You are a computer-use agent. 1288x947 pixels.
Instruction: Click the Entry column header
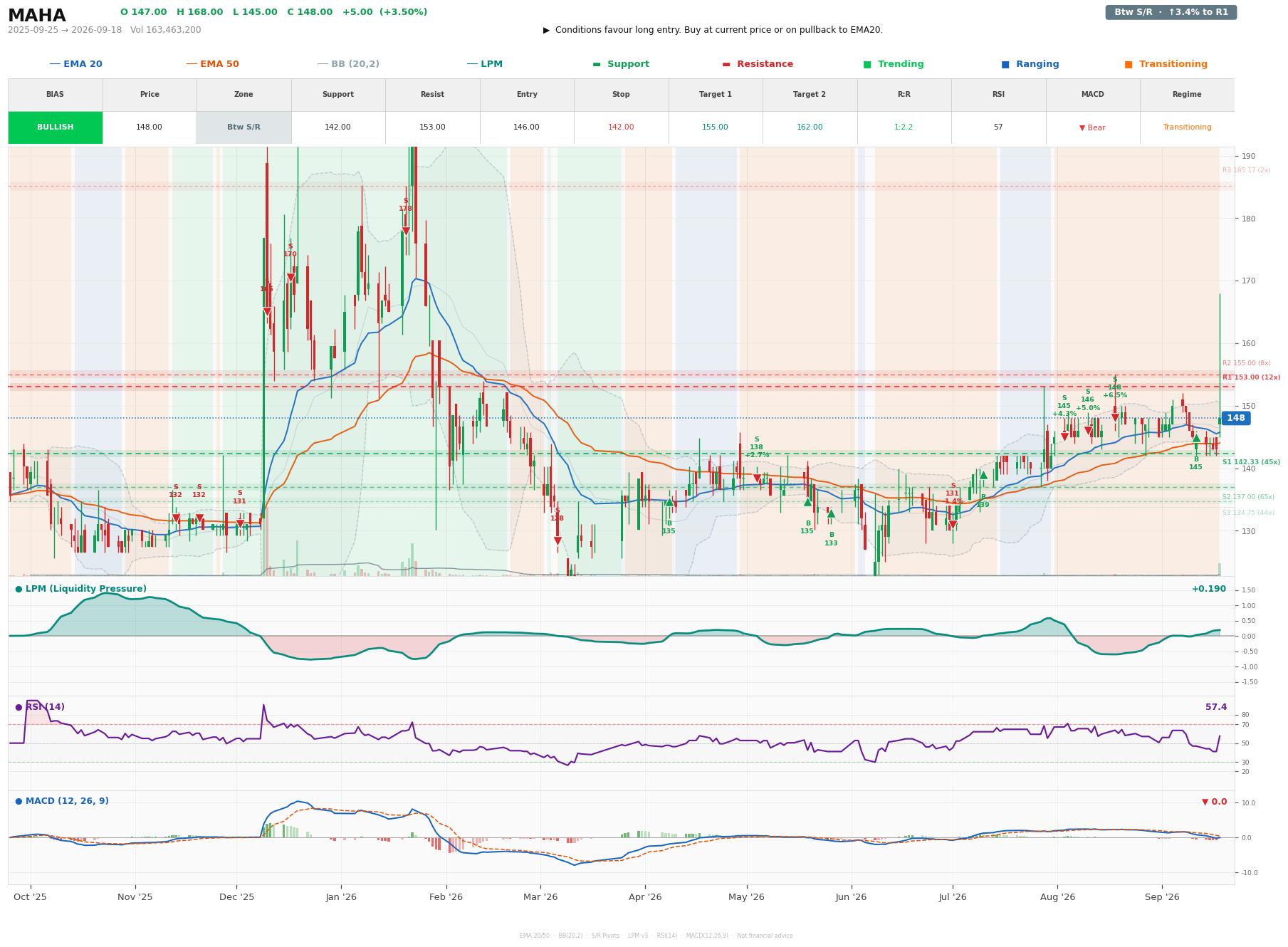click(x=527, y=95)
